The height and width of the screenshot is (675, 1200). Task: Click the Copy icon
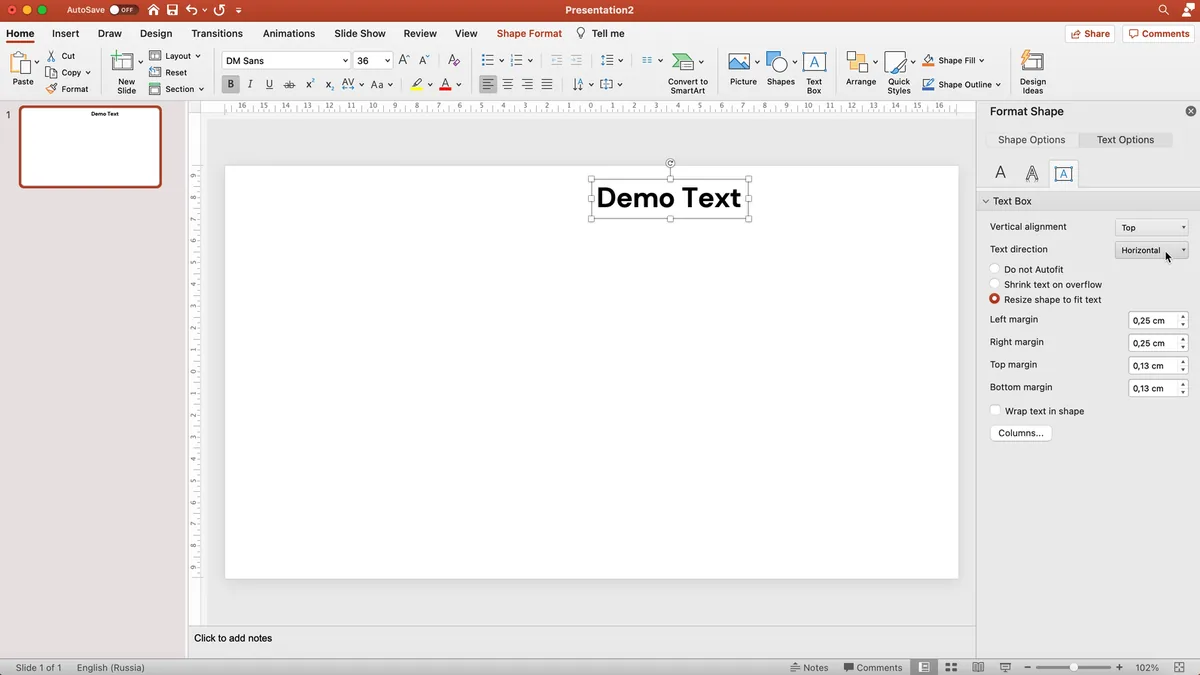[x=52, y=72]
